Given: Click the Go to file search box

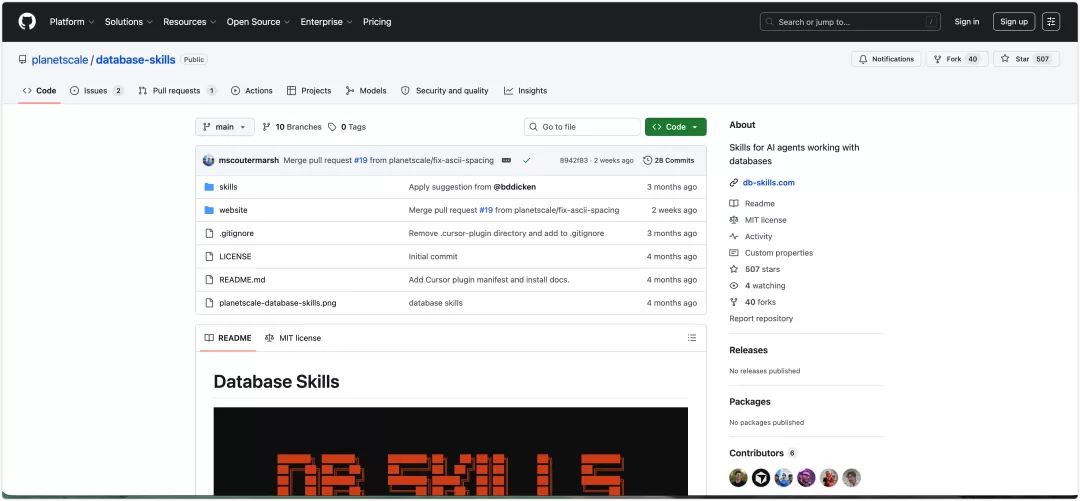Looking at the screenshot, I should click(582, 127).
